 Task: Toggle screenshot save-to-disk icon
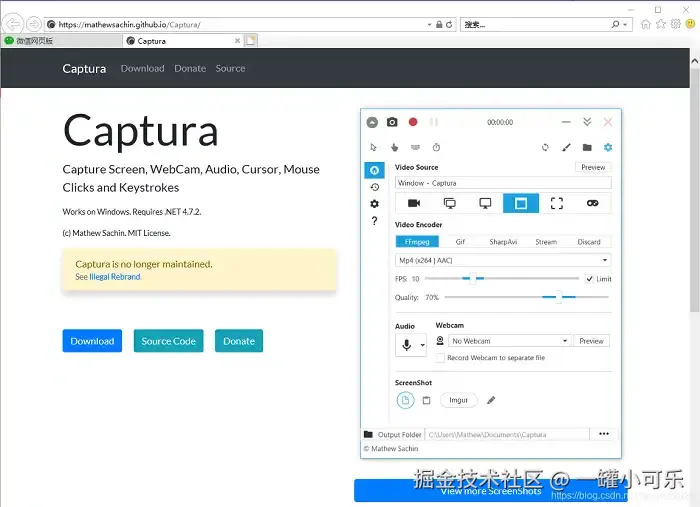(405, 400)
